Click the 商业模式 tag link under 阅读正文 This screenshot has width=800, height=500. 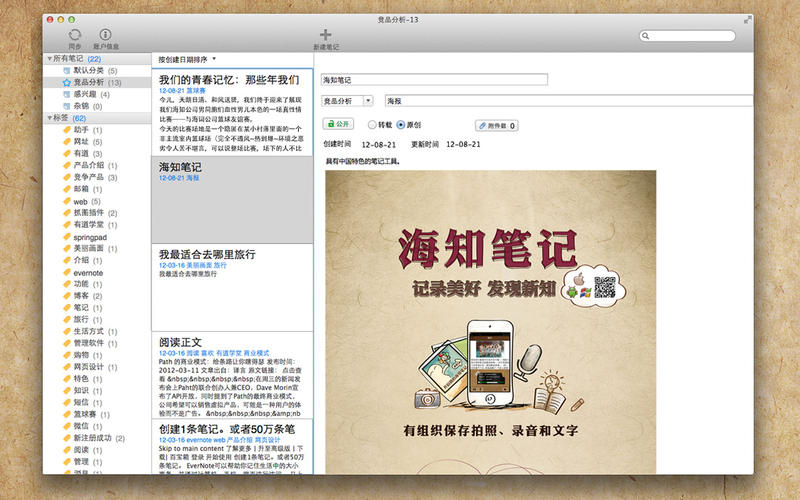pos(256,353)
